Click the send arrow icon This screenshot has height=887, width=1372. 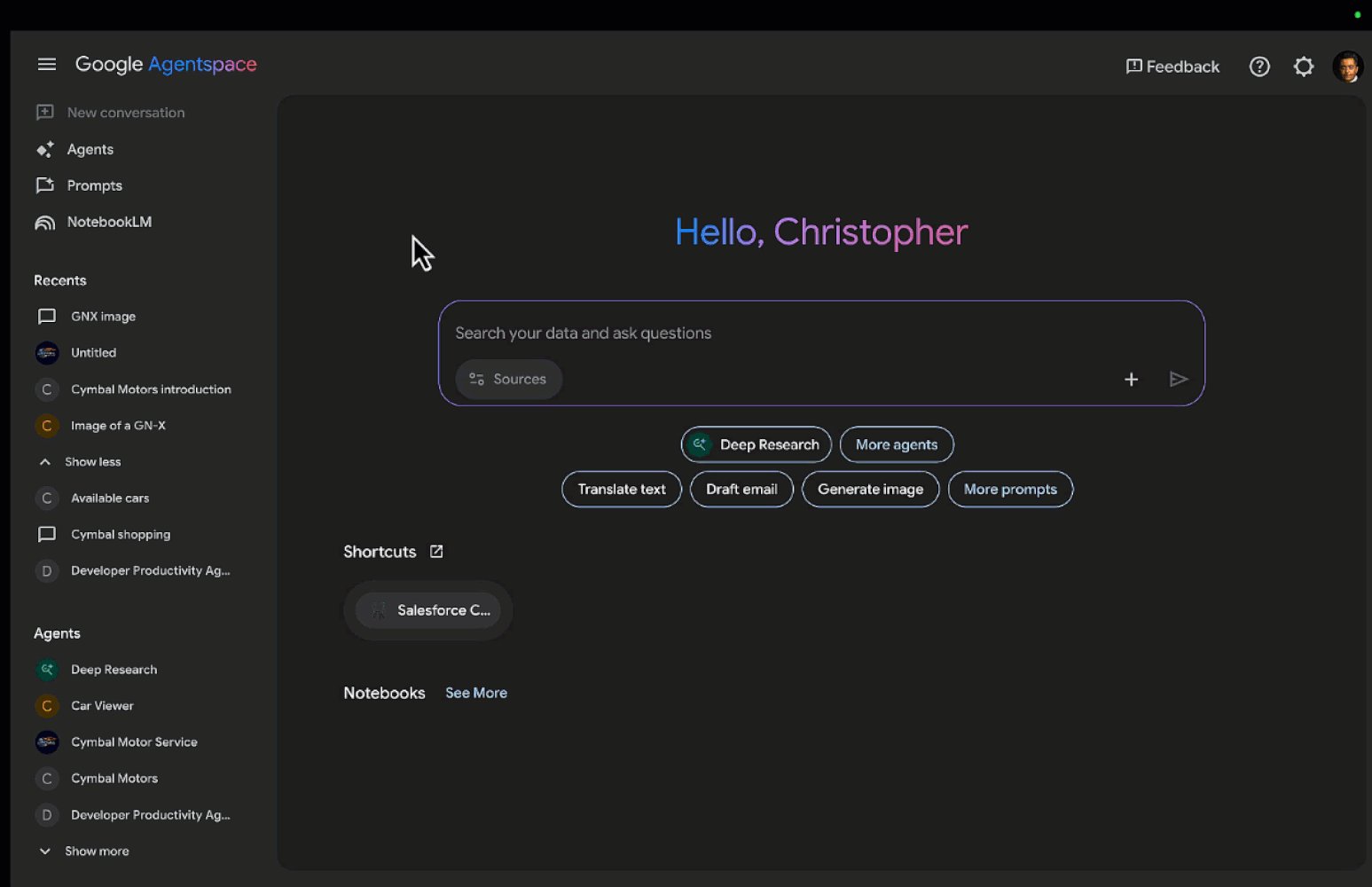(x=1179, y=380)
